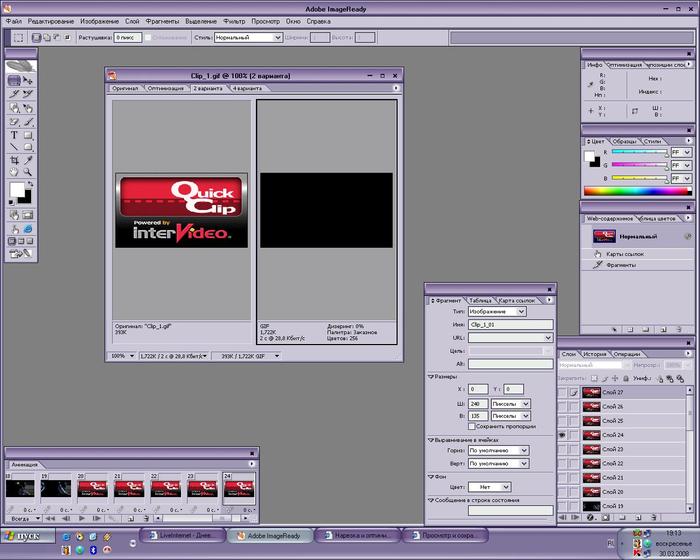Screen dimensions: 700x560
Task: Delete the selected animation frame
Action: tap(146, 518)
